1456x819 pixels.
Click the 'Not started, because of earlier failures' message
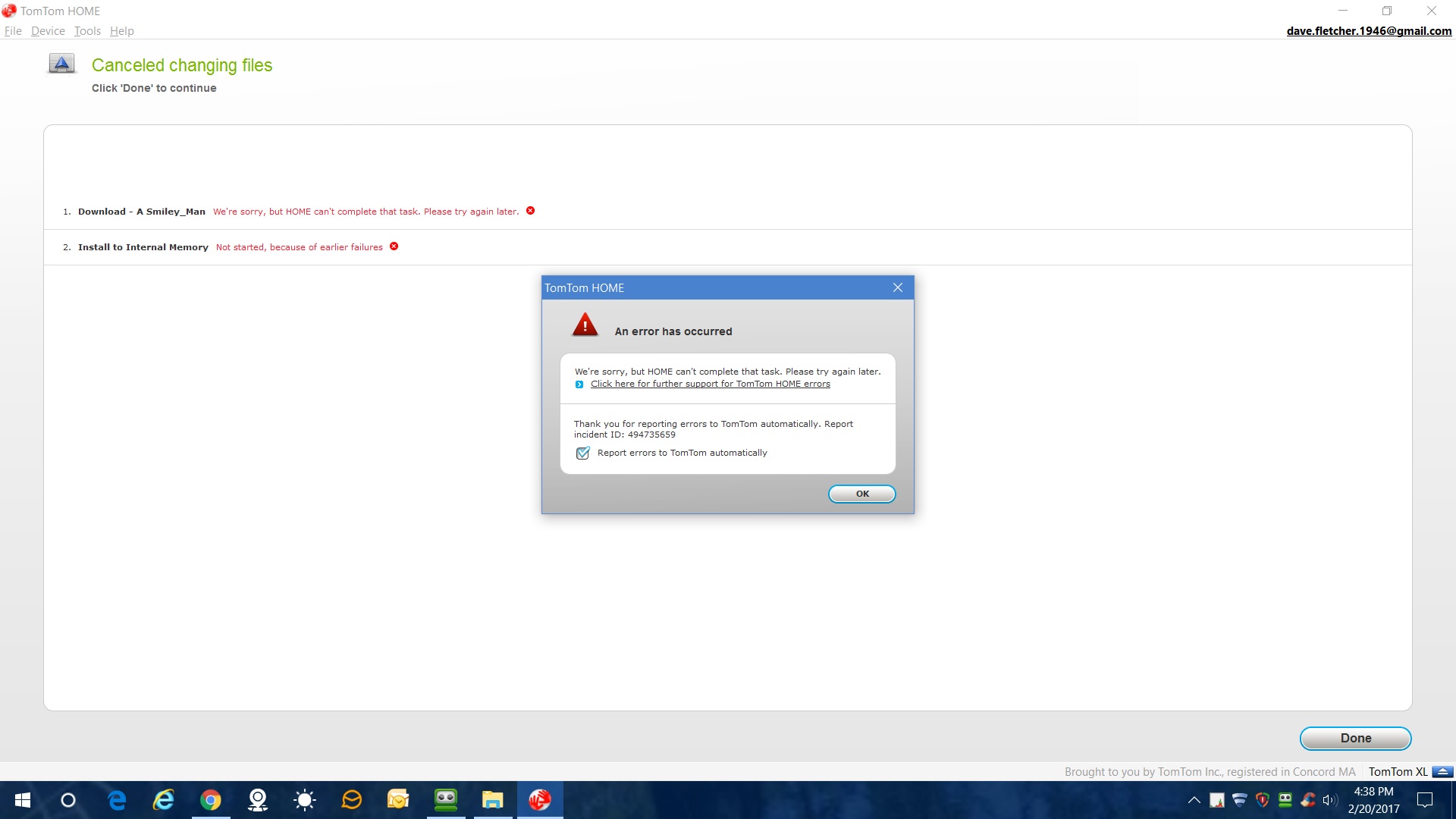300,247
